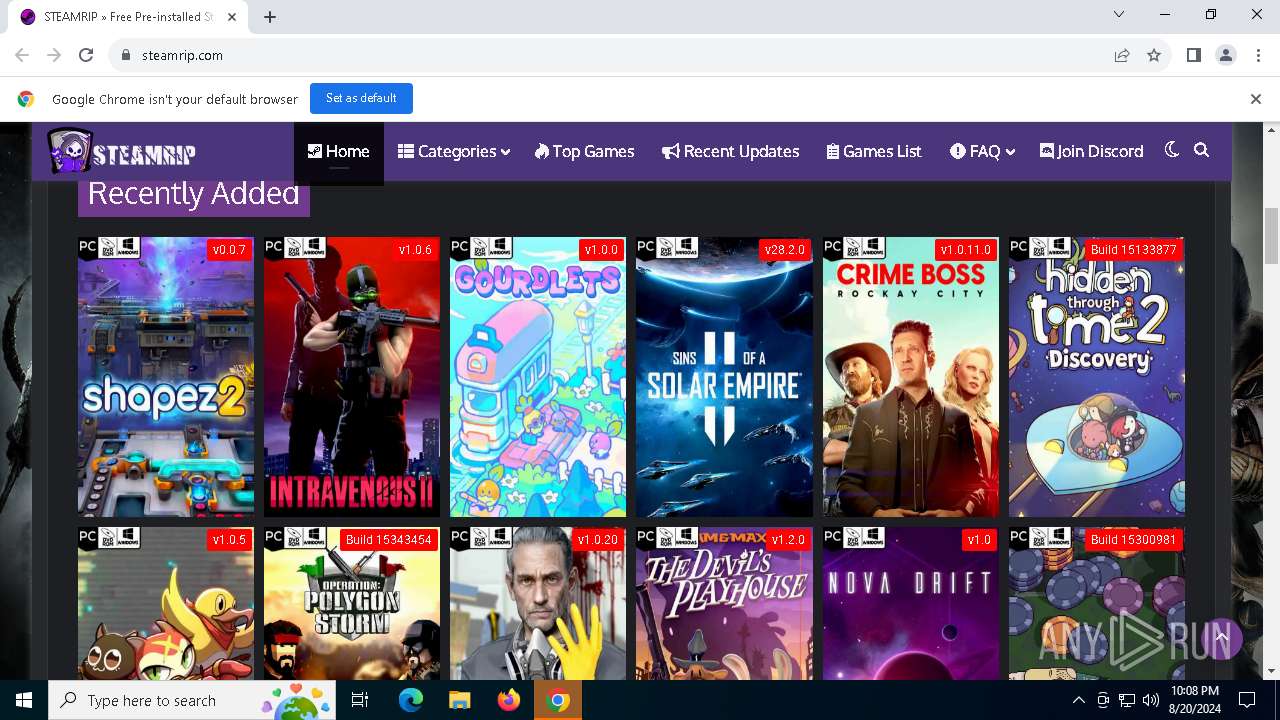Share this page via share icon
The image size is (1280, 720).
click(x=1122, y=55)
